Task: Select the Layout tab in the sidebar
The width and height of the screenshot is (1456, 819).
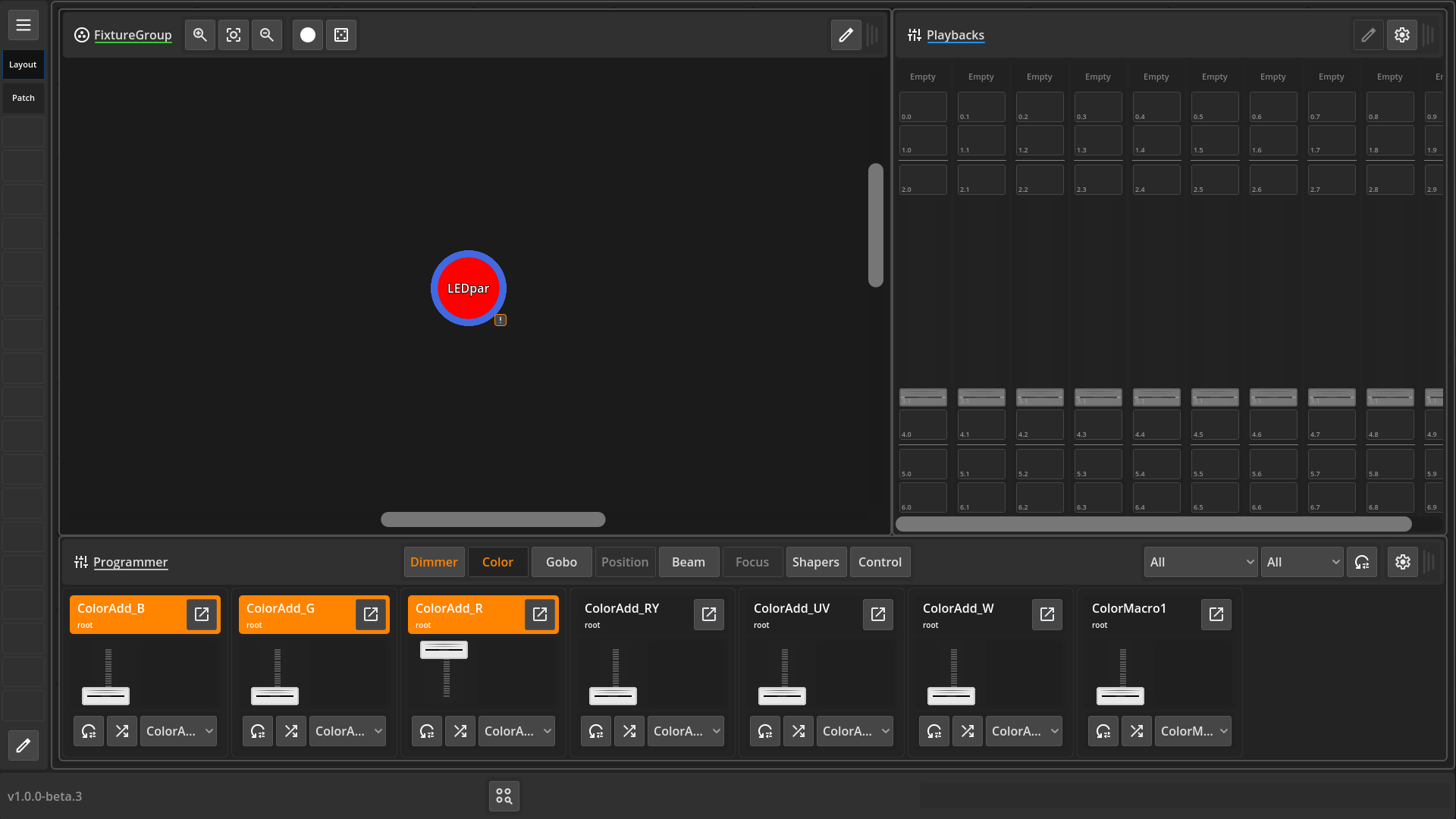Action: pyautogui.click(x=24, y=64)
